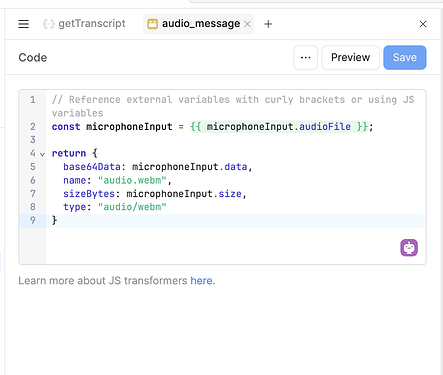The width and height of the screenshot is (443, 375).
Task: Switch to the getTranscript tab
Action: pyautogui.click(x=84, y=24)
